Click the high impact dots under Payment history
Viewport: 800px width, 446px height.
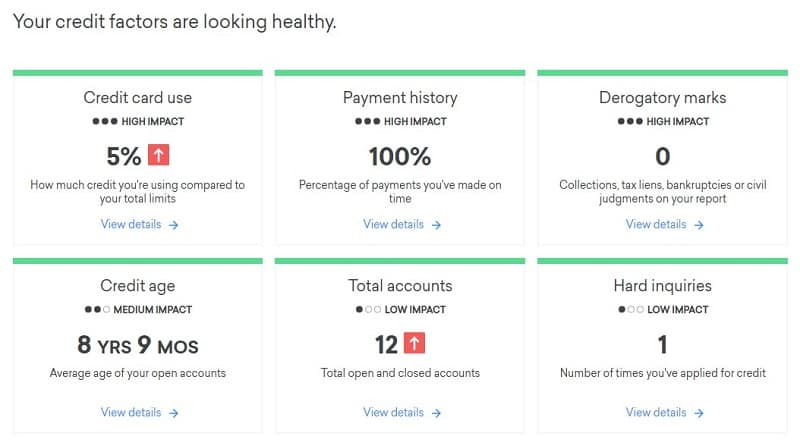[366, 122]
